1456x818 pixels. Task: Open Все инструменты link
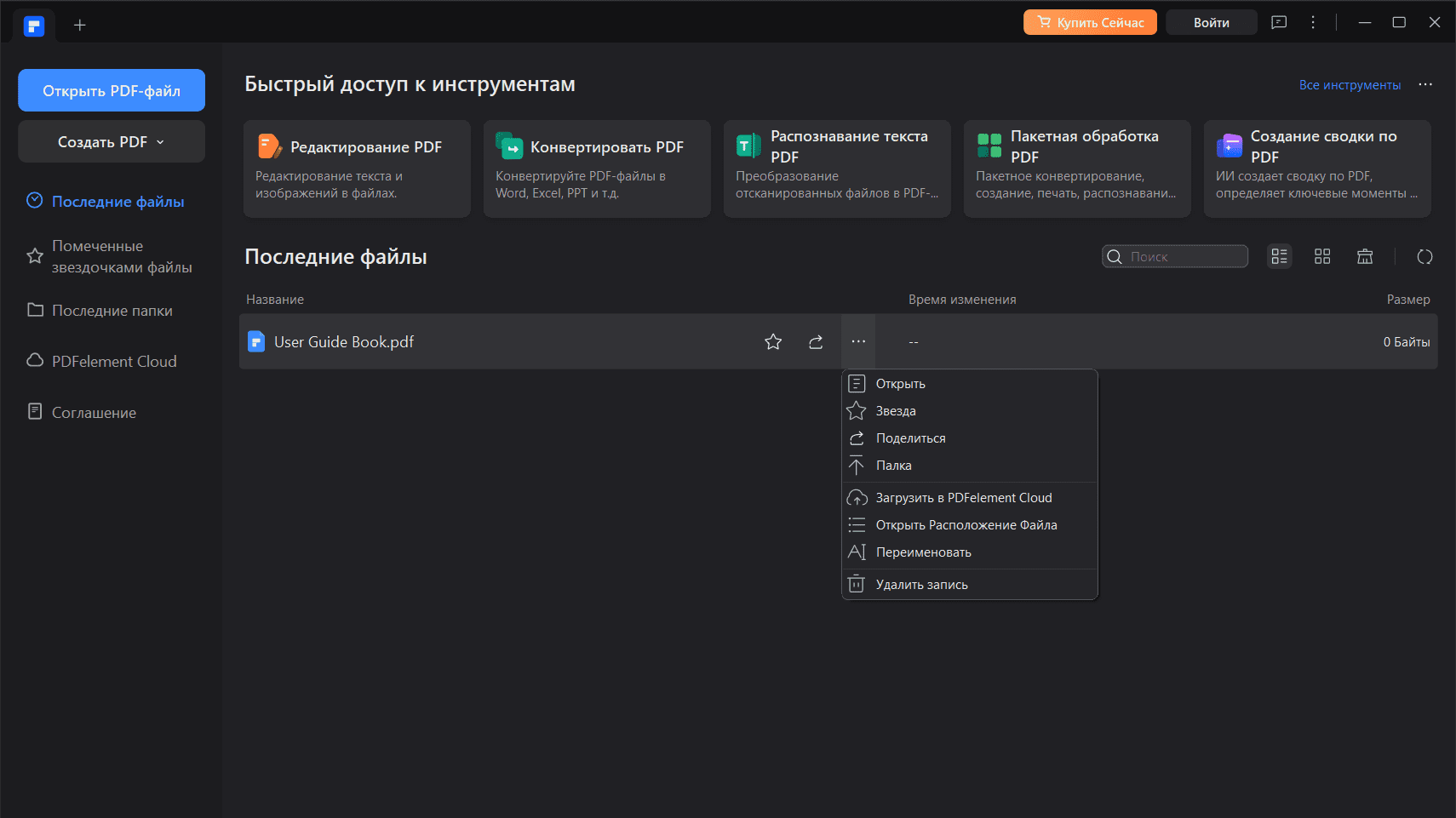pos(1350,85)
